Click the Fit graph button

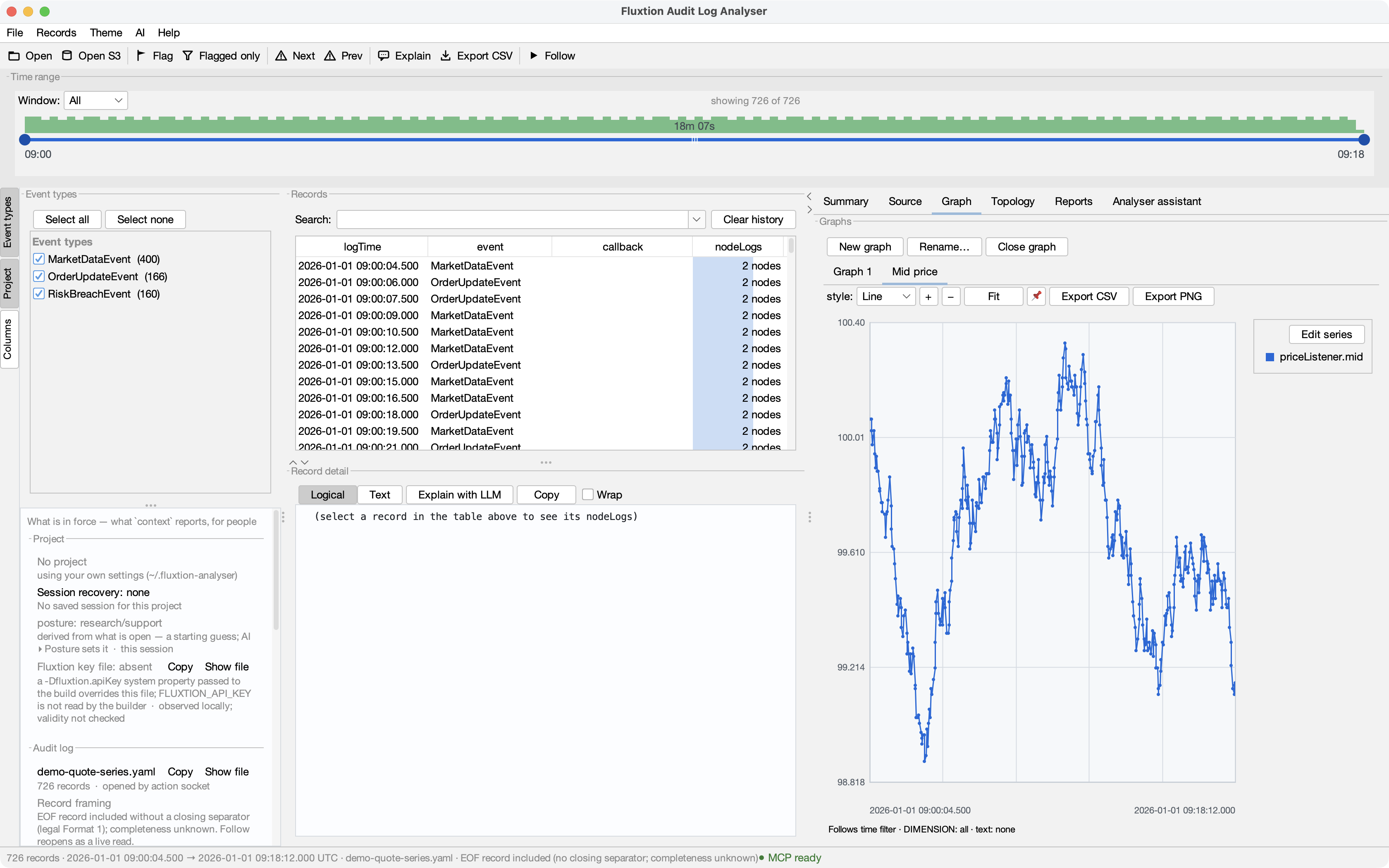click(993, 296)
